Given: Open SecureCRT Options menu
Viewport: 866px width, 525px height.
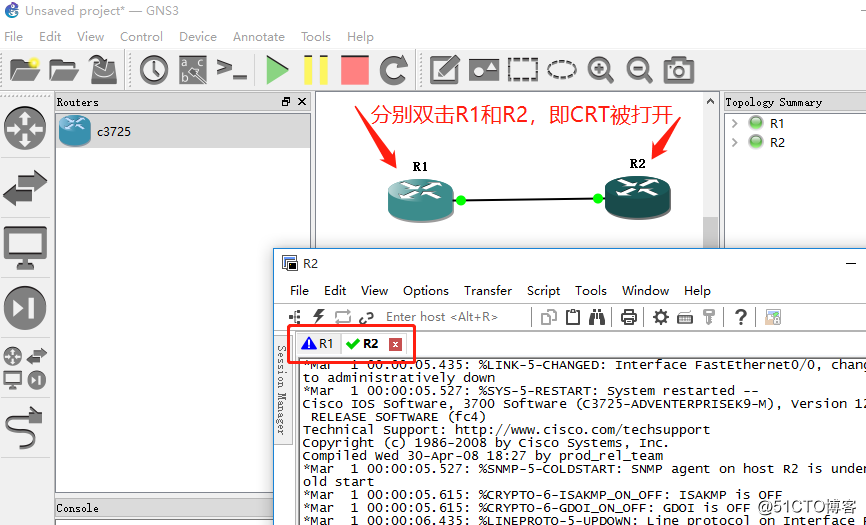Looking at the screenshot, I should (x=426, y=290).
